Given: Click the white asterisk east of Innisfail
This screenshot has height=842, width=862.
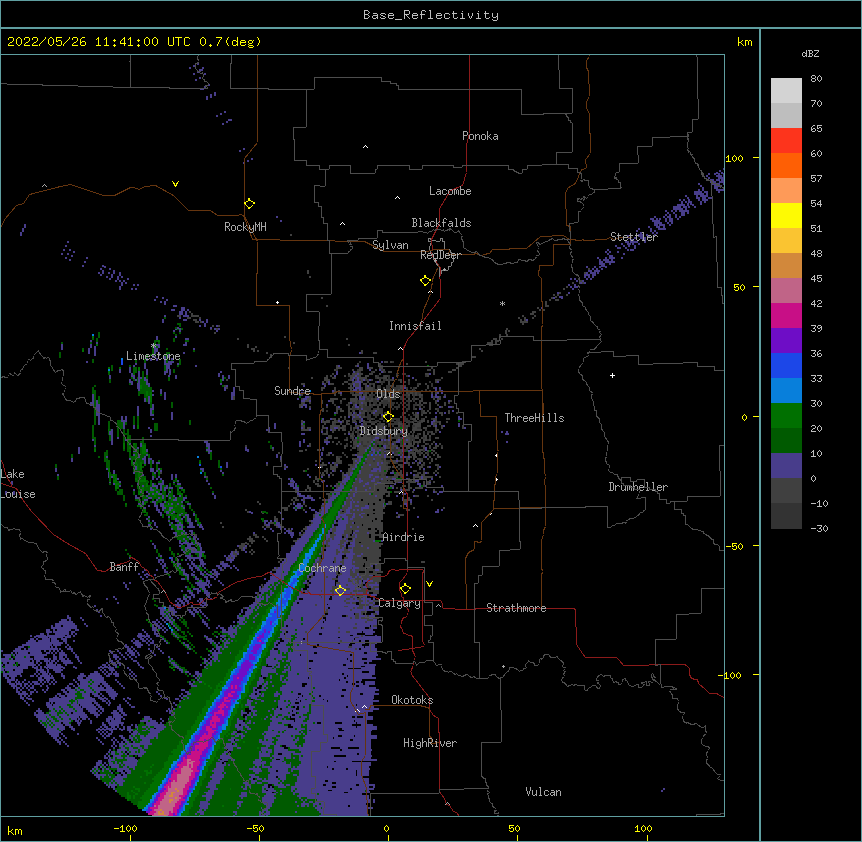Looking at the screenshot, I should pos(502,303).
